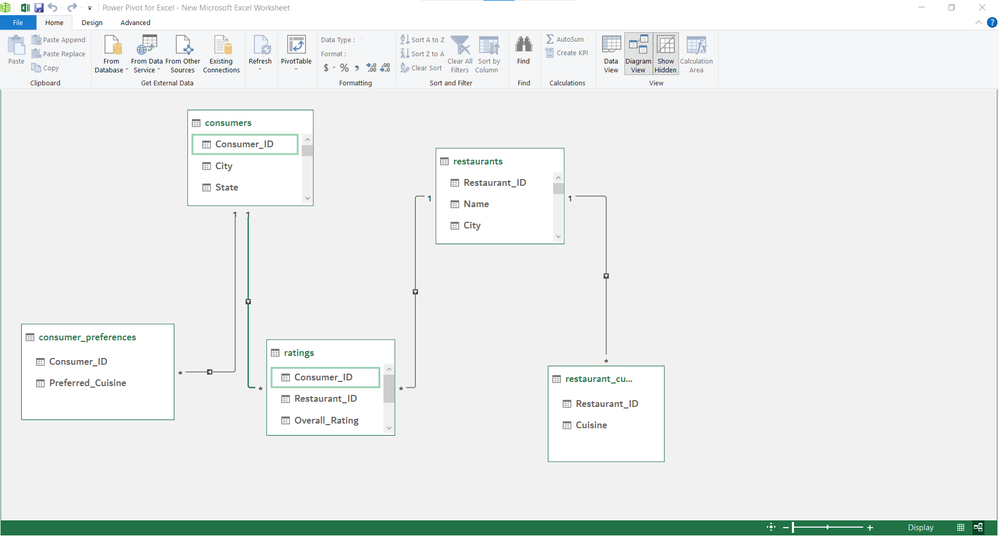Click scroll down arrow in consumers table
The width and height of the screenshot is (999, 536).
307,198
